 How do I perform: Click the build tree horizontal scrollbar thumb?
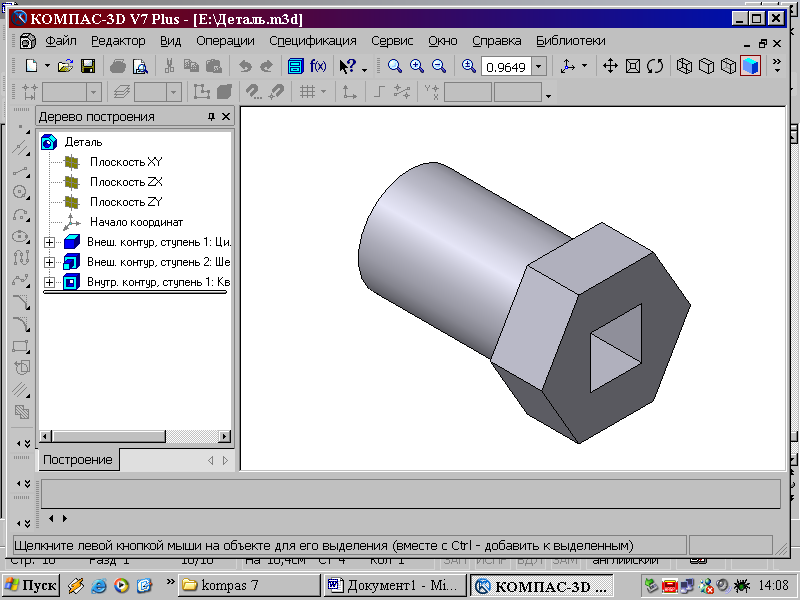point(109,437)
